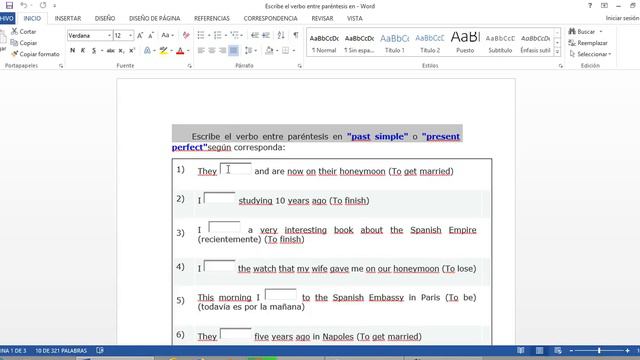Cut selection with the Cortar scissors button
The image size is (640, 360).
point(24,31)
